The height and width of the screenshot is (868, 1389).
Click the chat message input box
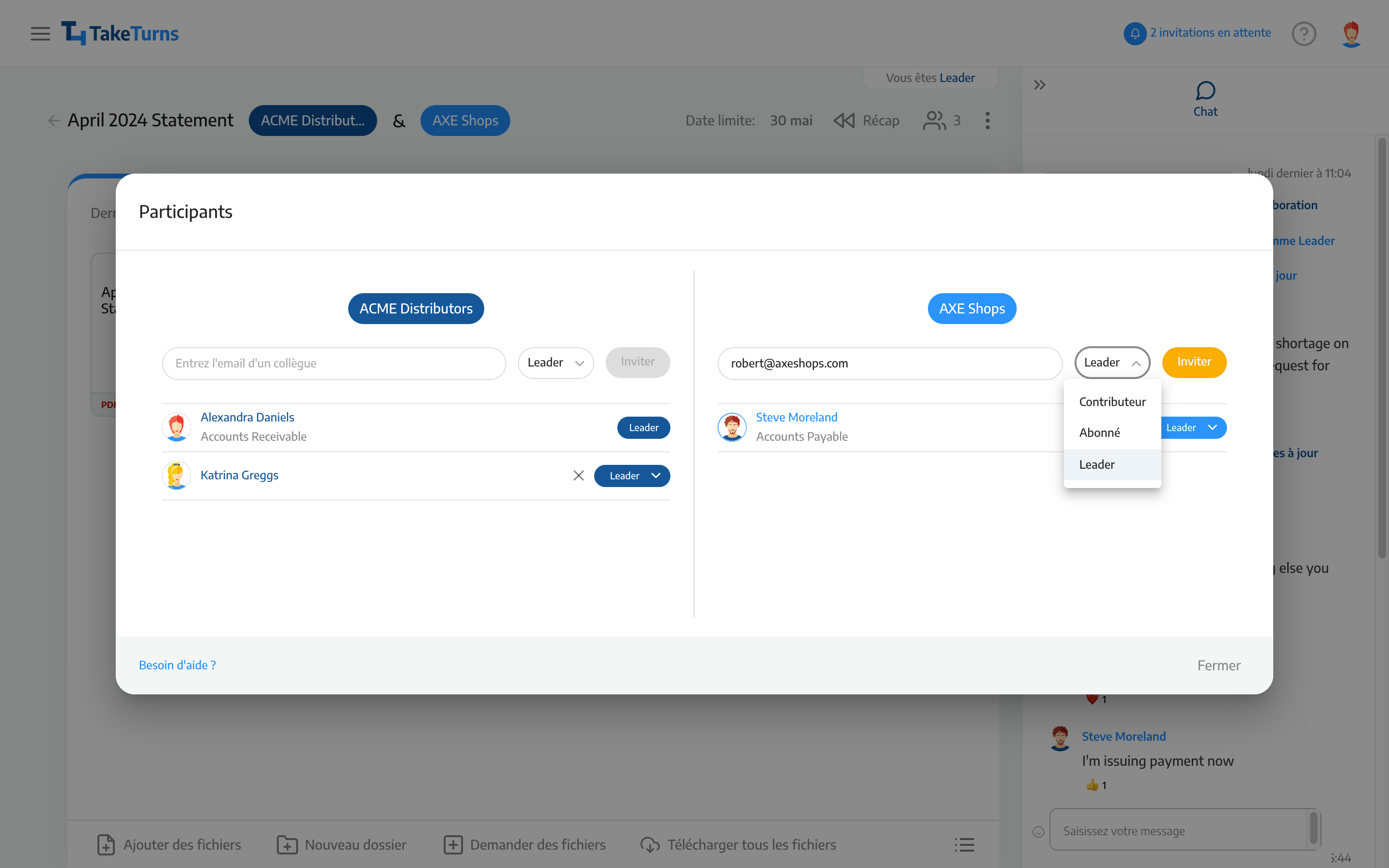coord(1178,830)
